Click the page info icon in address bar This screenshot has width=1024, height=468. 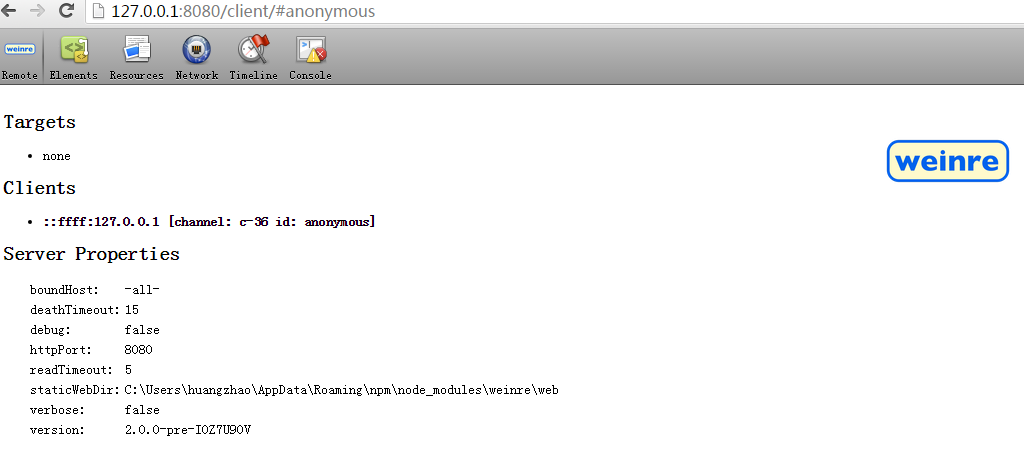[x=98, y=12]
